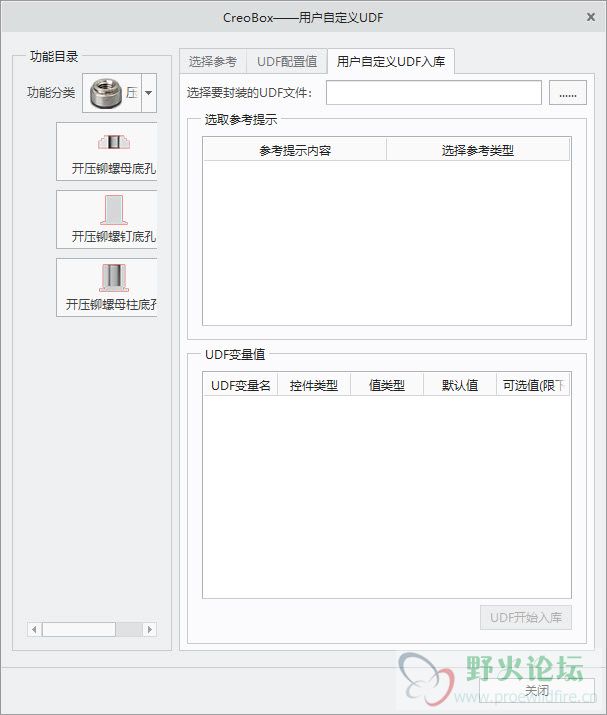The width and height of the screenshot is (607, 715).
Task: Click the 控件类型 column header
Action: (314, 385)
